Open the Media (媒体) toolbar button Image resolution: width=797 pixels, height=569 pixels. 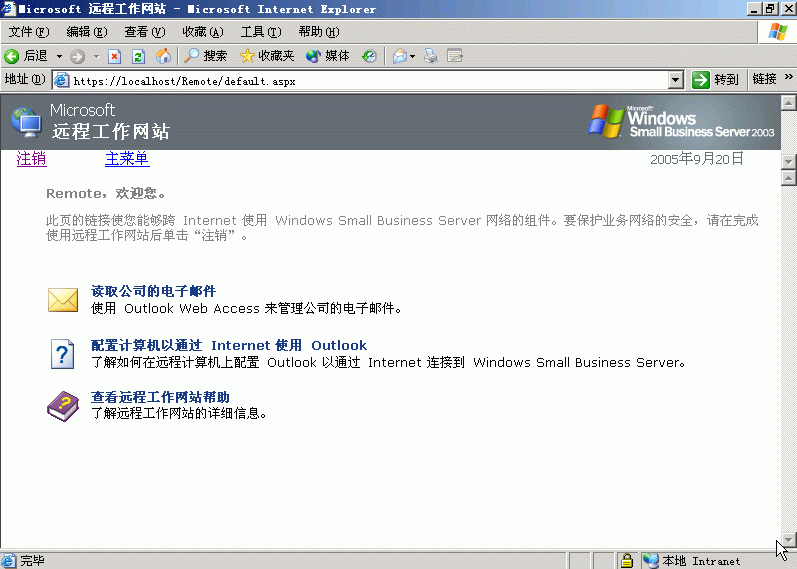click(328, 56)
